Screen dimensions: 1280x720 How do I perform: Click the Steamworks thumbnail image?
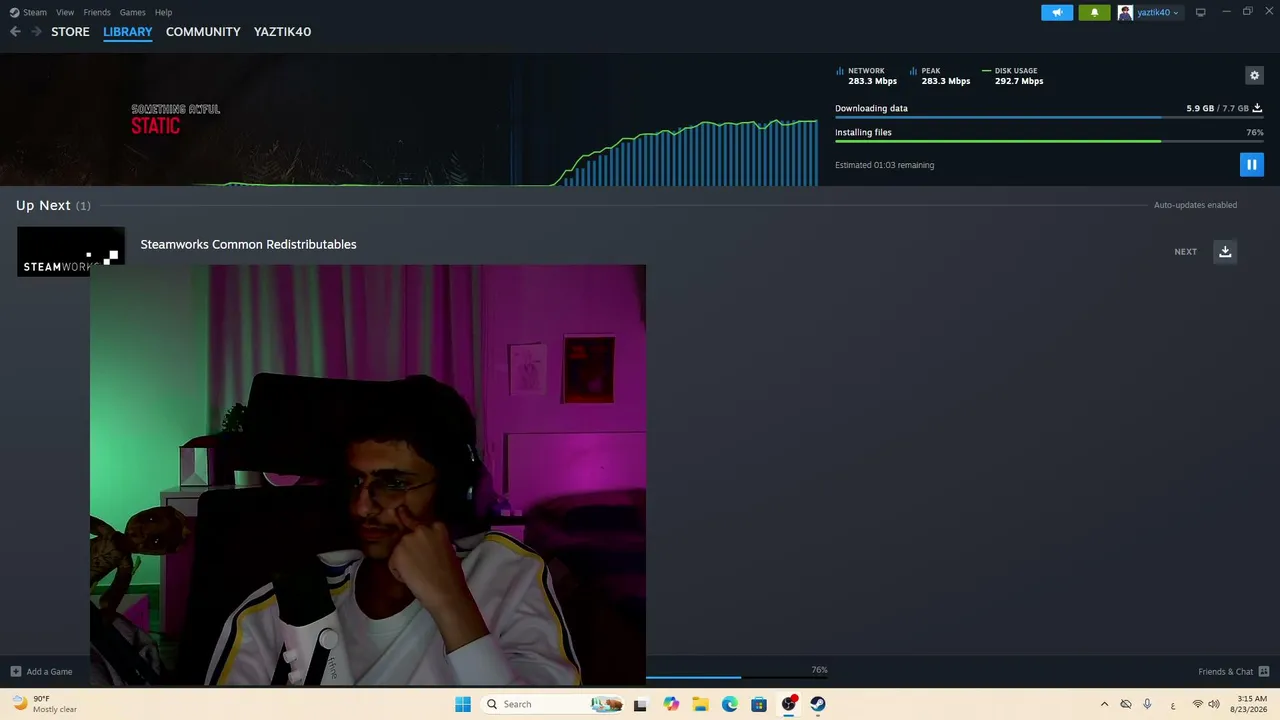[70, 252]
